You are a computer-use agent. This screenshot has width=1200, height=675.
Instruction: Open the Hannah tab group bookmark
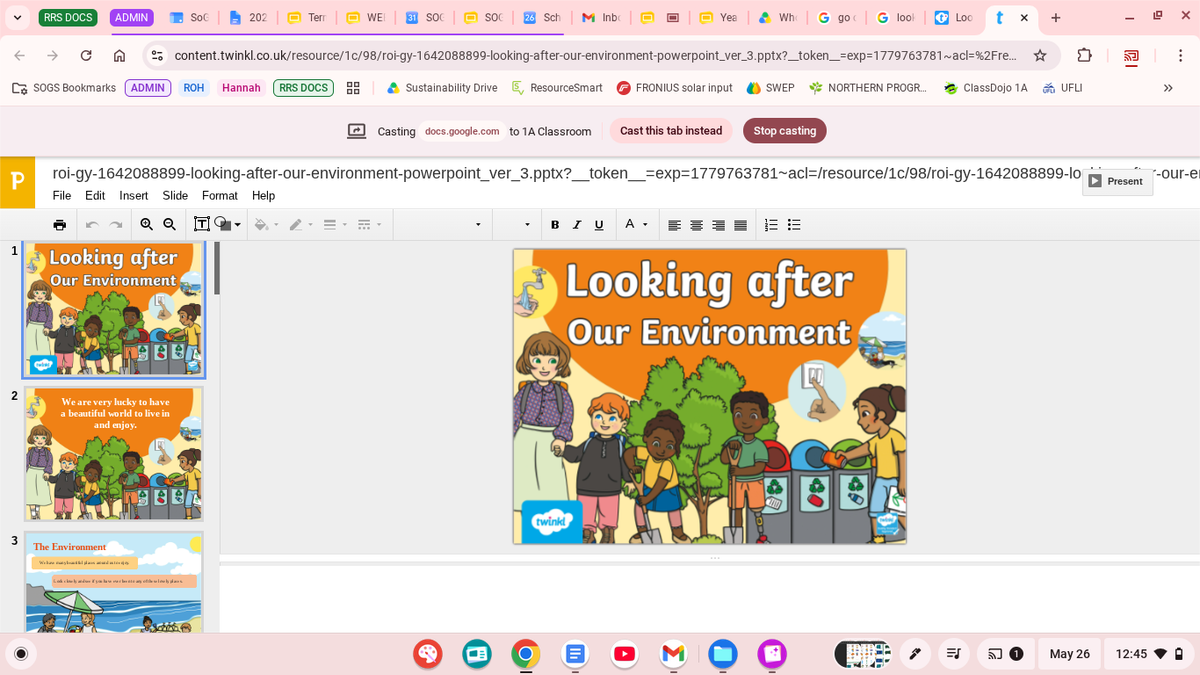[241, 88]
